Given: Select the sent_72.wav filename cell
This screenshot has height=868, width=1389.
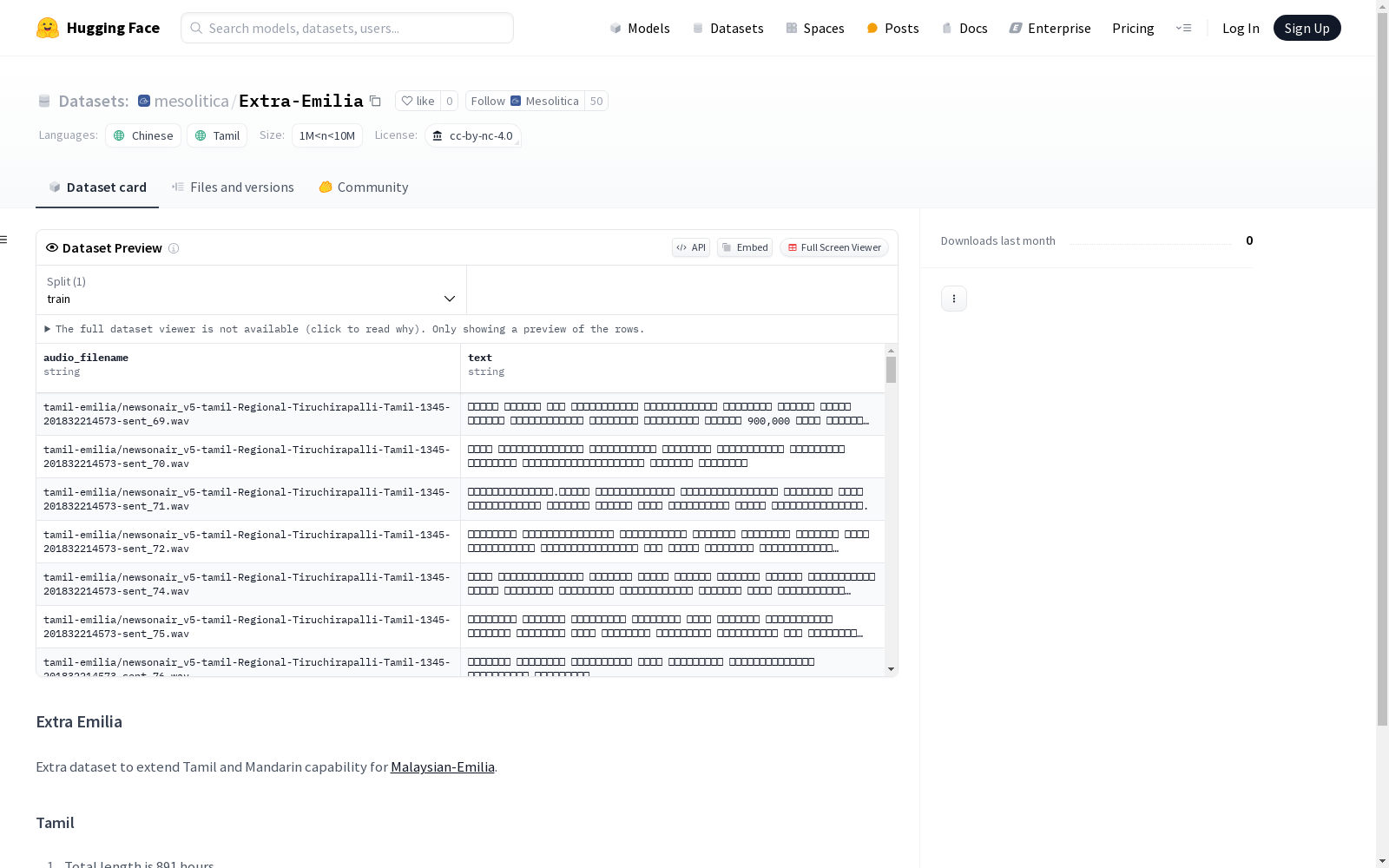Looking at the screenshot, I should click(248, 542).
